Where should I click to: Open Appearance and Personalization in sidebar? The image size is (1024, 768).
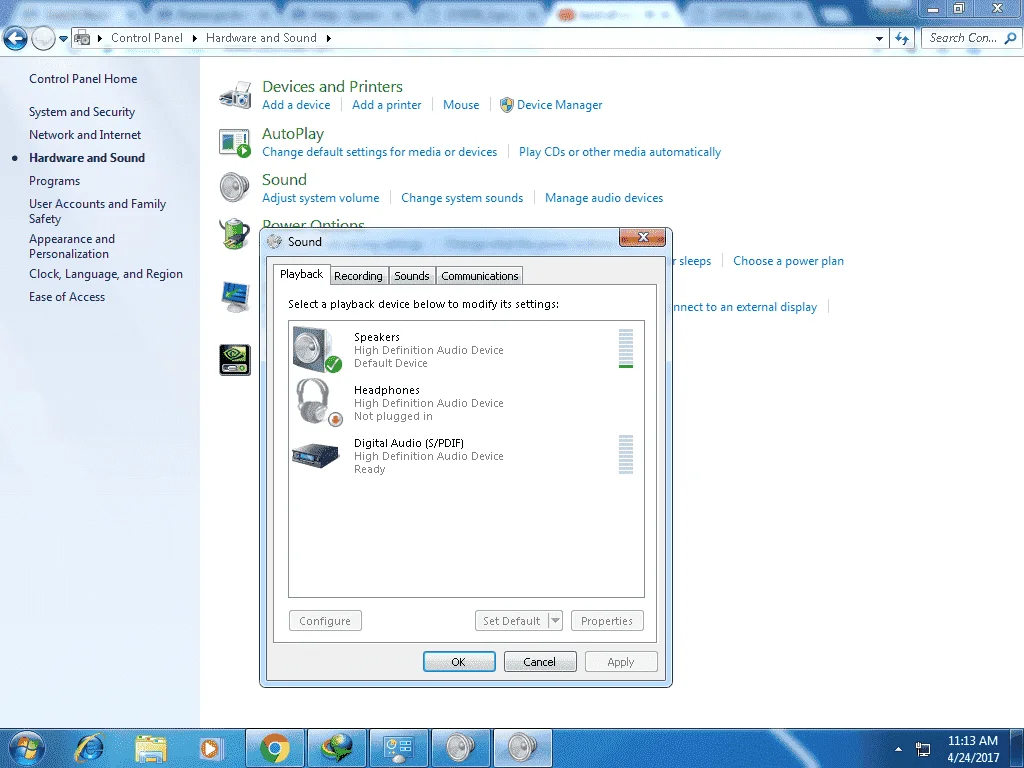coord(72,246)
